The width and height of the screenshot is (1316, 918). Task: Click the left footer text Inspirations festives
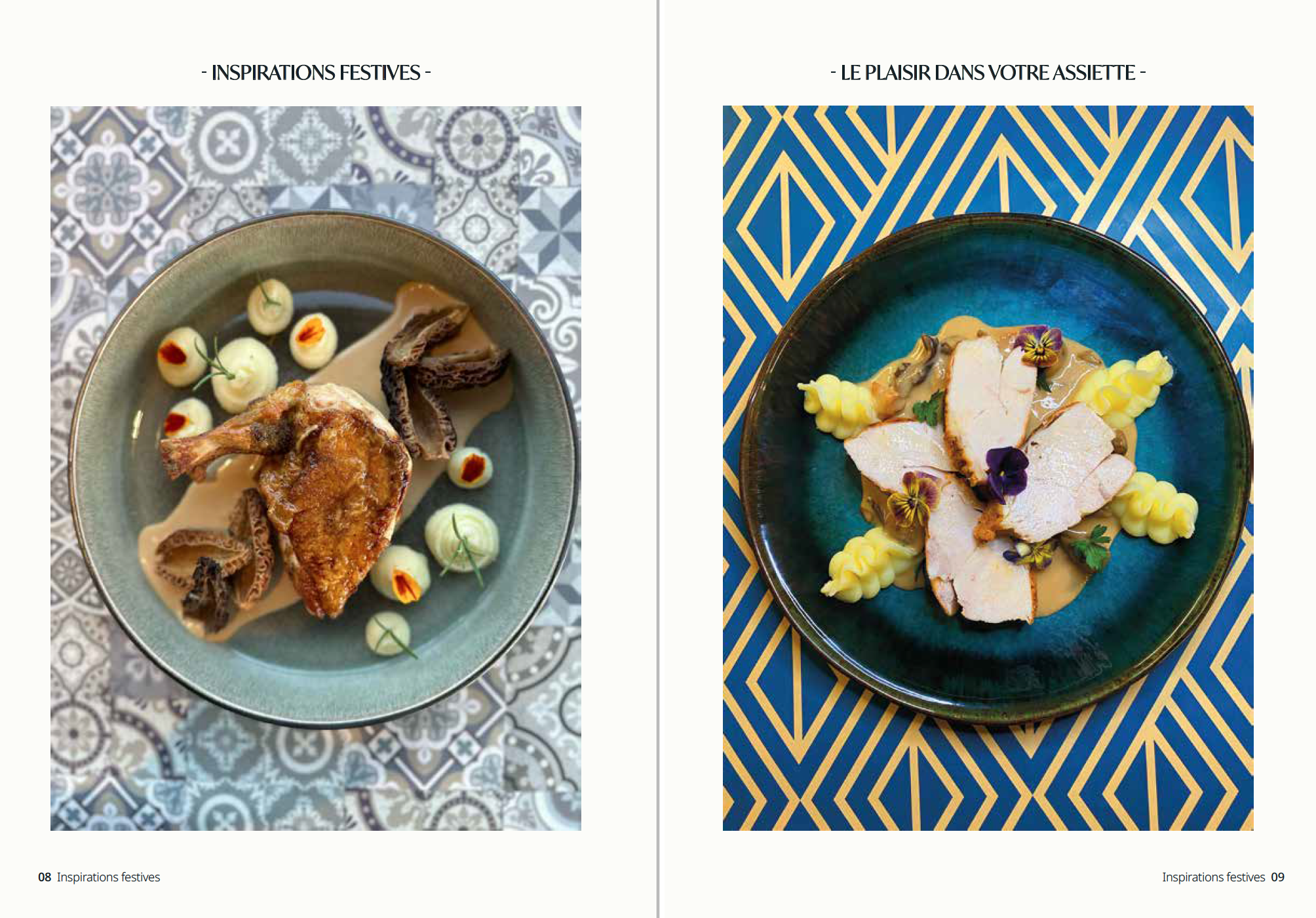pos(108,877)
